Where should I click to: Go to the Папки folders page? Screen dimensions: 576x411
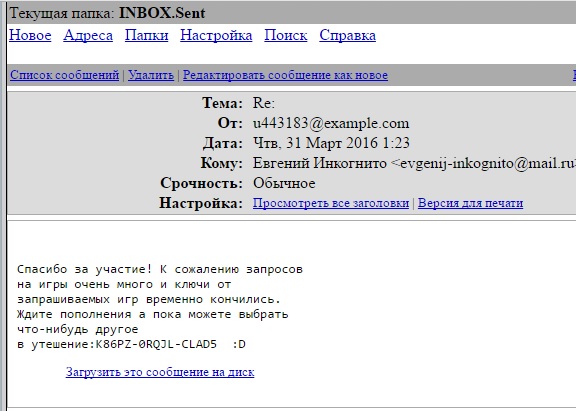[x=147, y=36]
